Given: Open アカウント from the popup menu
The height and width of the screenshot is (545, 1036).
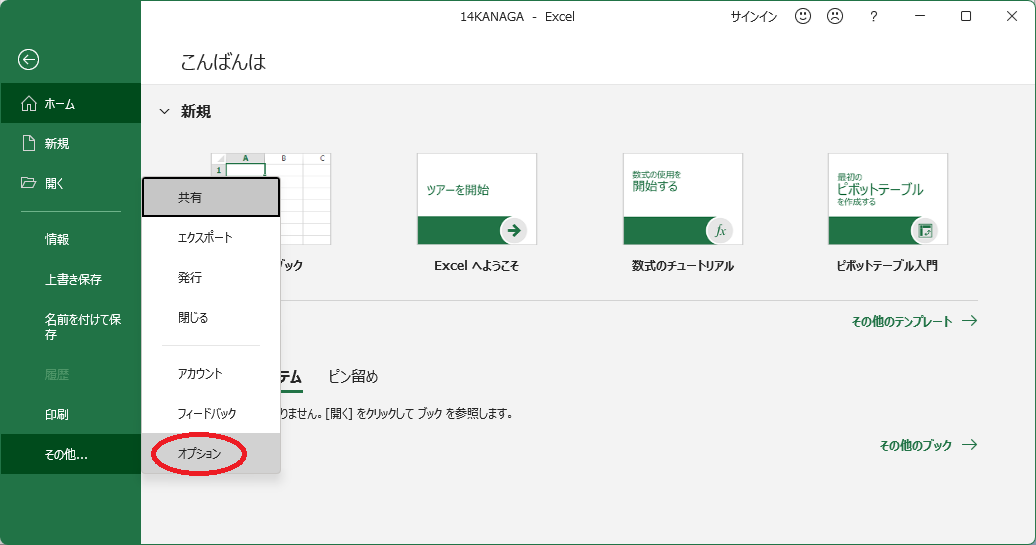Looking at the screenshot, I should tap(211, 373).
